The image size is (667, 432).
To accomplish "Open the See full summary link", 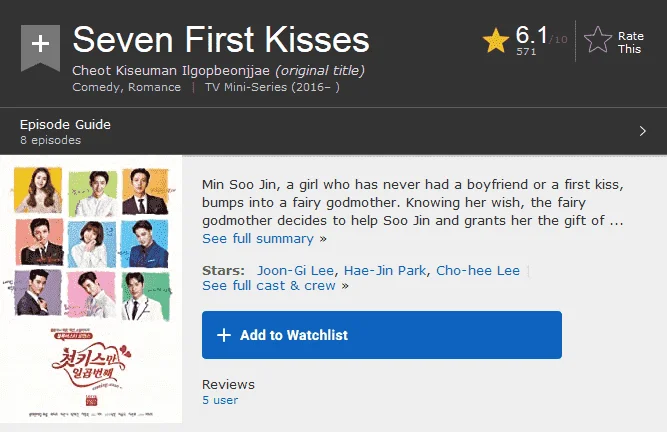I will point(258,239).
